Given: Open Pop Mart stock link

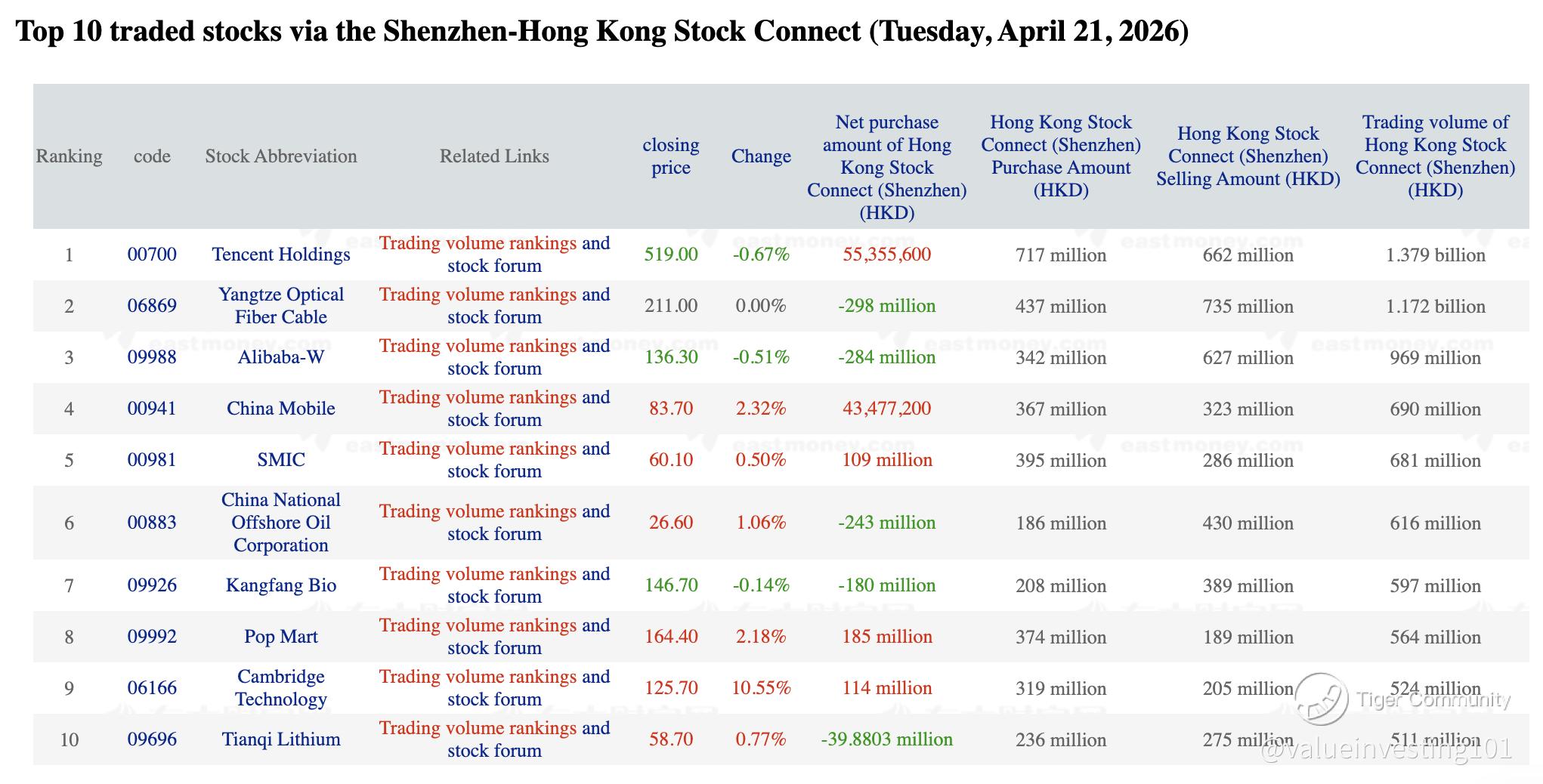Looking at the screenshot, I should point(281,637).
